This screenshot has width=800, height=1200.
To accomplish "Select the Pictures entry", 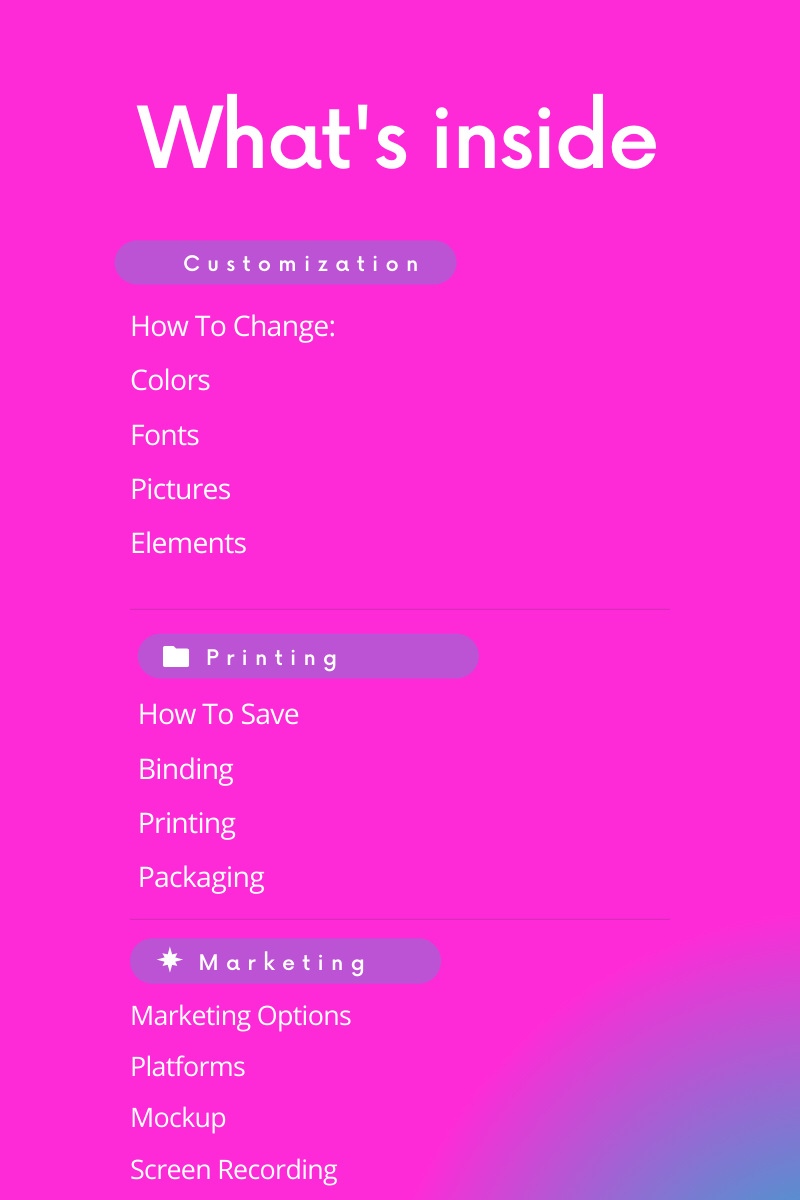I will point(180,489).
